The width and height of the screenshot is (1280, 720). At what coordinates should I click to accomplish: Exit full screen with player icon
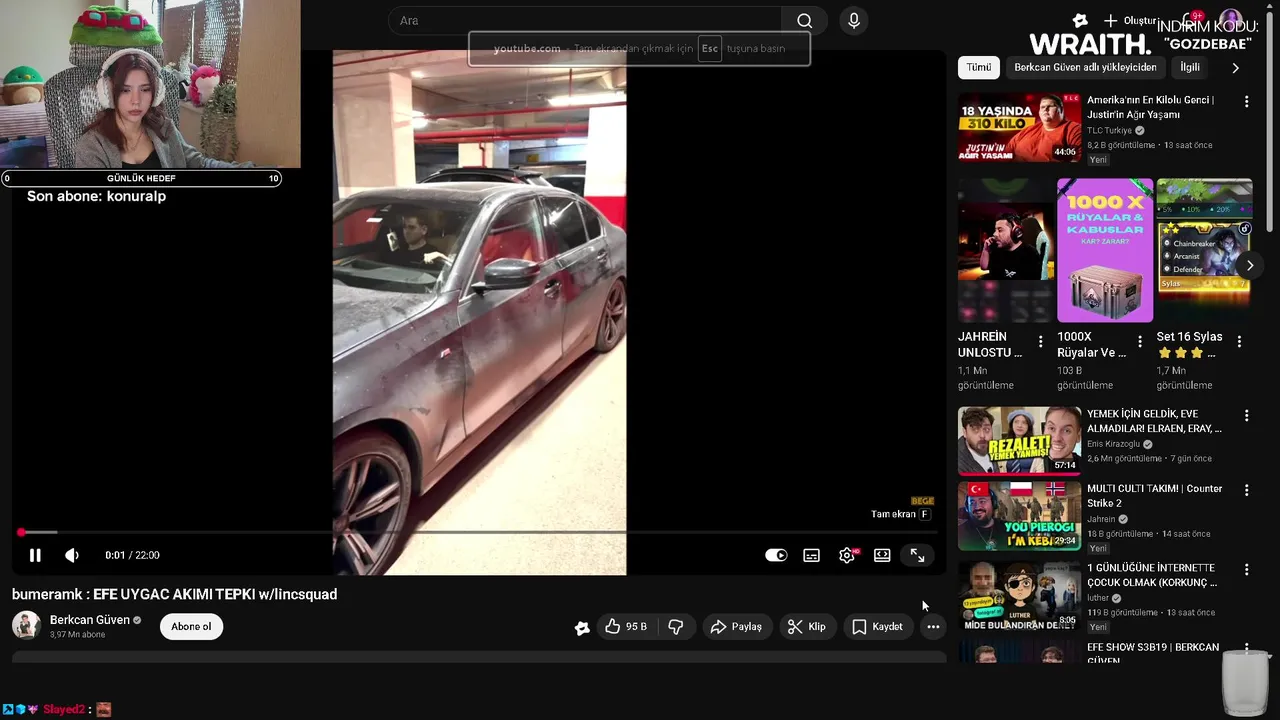point(917,555)
